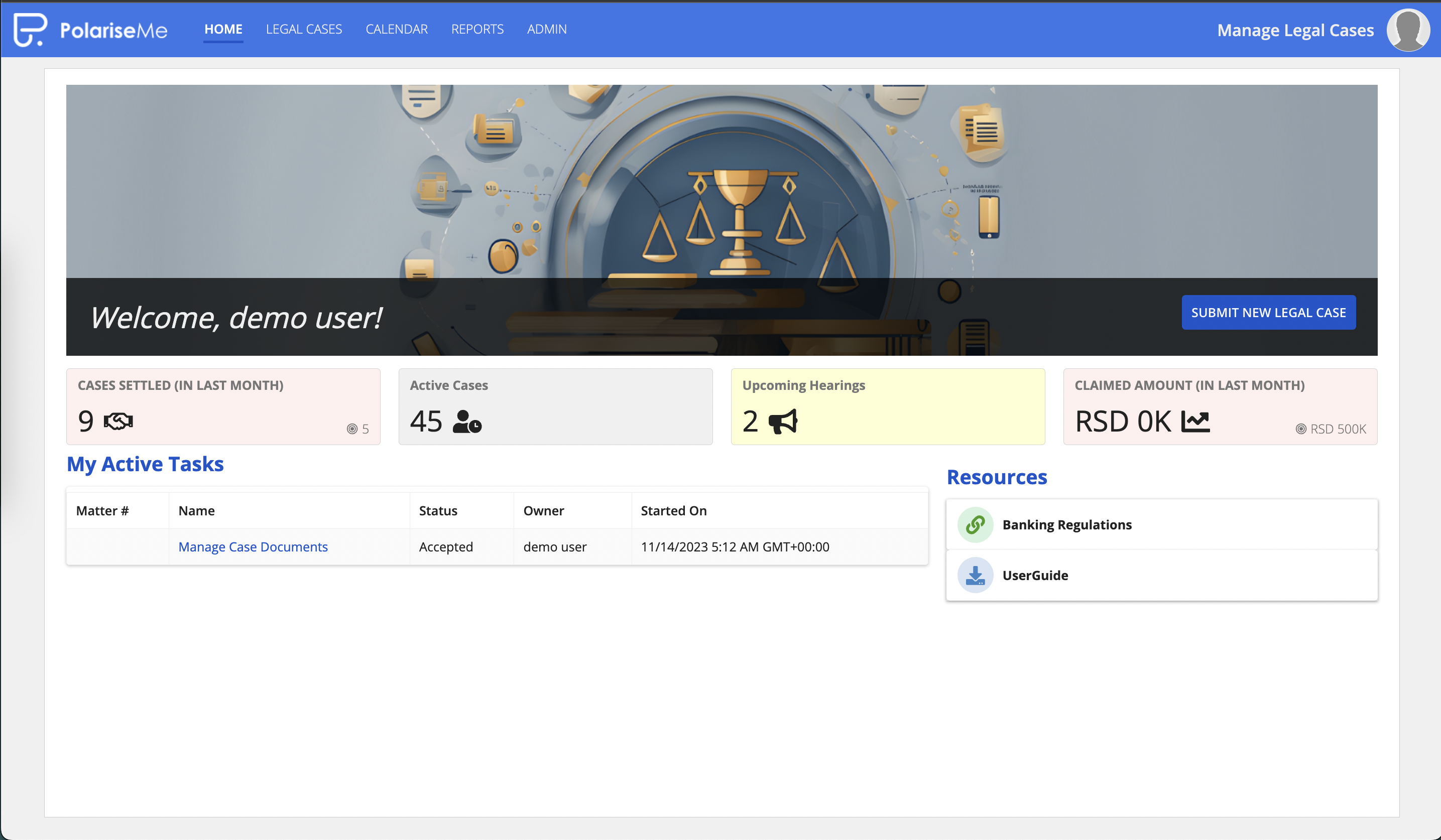Download the UserGuide resource
Image resolution: width=1441 pixels, height=840 pixels.
pos(1161,575)
